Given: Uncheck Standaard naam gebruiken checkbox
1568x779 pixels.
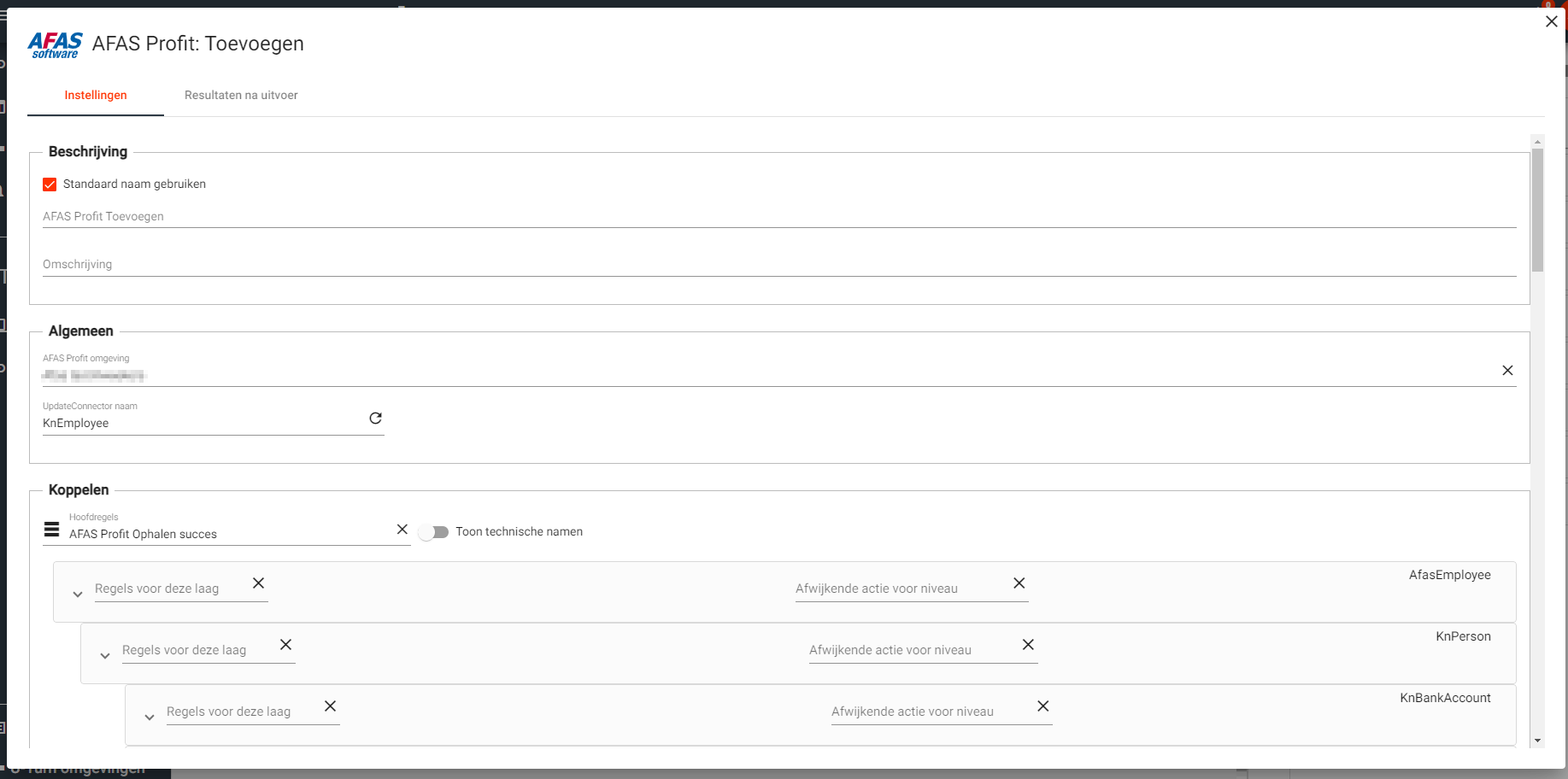Looking at the screenshot, I should [50, 184].
